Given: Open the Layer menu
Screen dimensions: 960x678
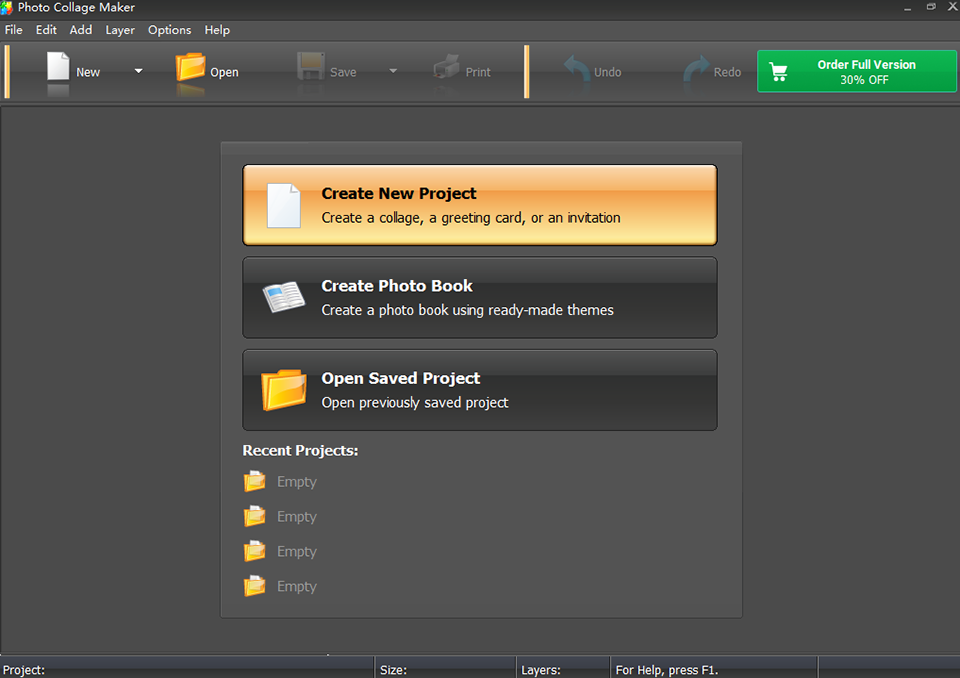Looking at the screenshot, I should 120,30.
